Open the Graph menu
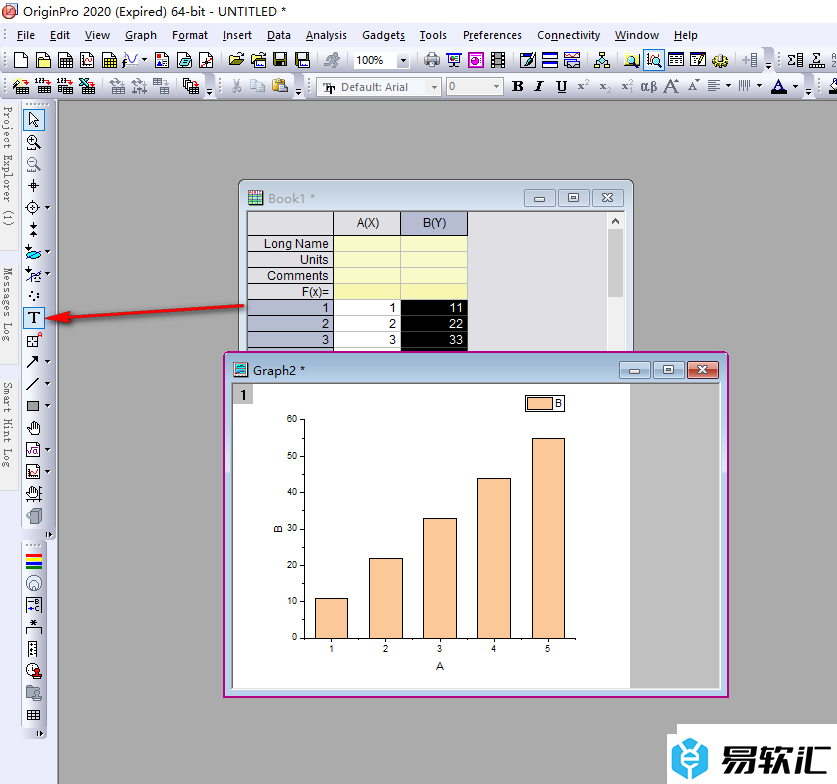The image size is (837, 784). click(141, 35)
